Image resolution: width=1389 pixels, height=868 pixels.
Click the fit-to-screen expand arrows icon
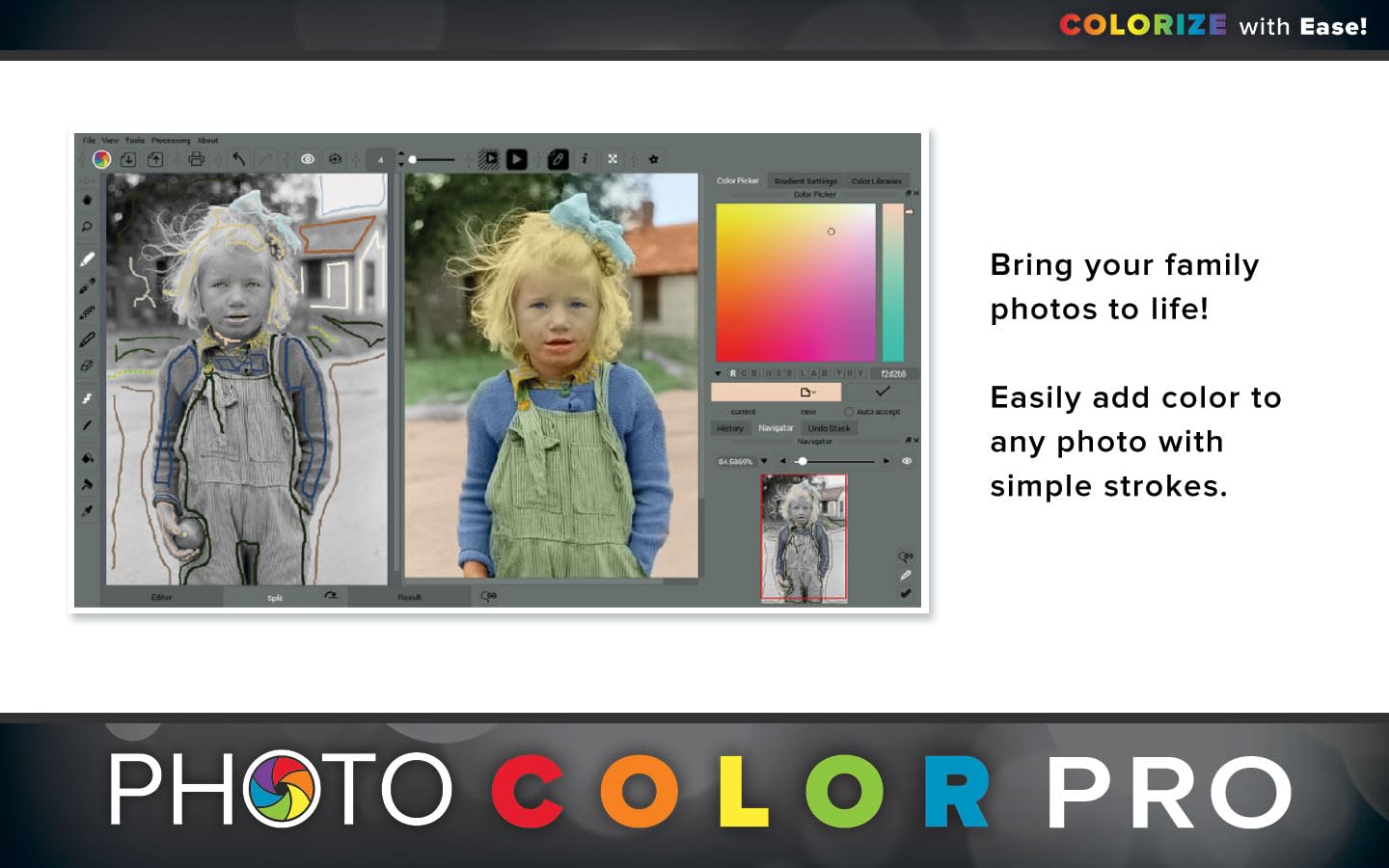[613, 159]
